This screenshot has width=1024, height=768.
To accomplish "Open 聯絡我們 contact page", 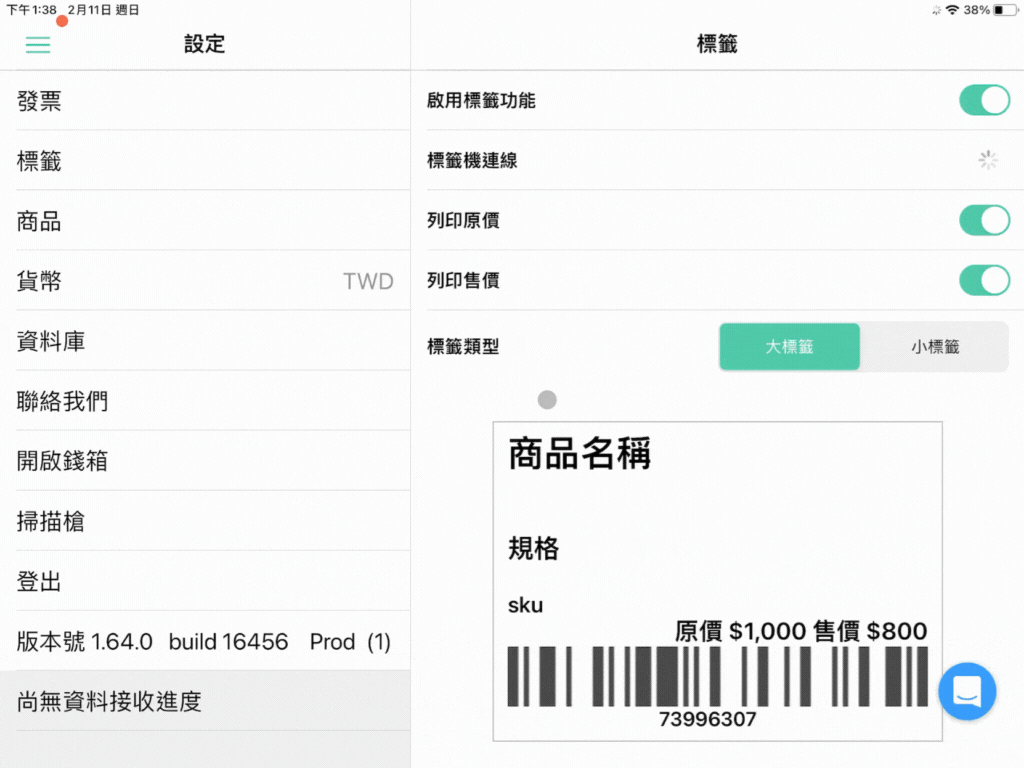I will 205,401.
